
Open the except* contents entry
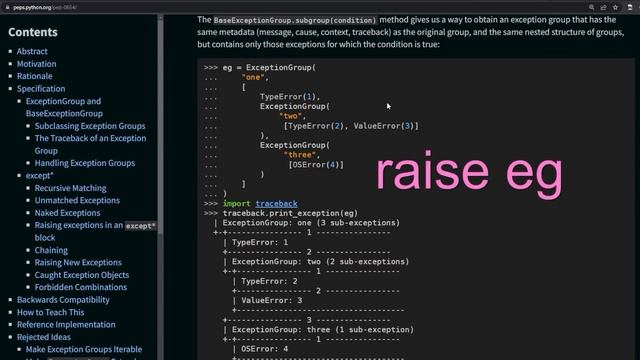point(40,176)
